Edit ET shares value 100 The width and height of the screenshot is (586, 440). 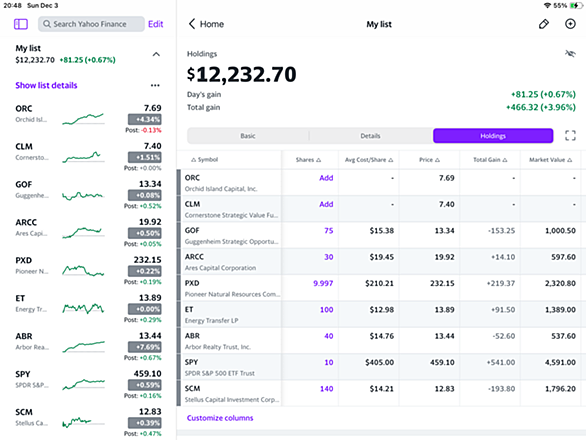pos(326,310)
